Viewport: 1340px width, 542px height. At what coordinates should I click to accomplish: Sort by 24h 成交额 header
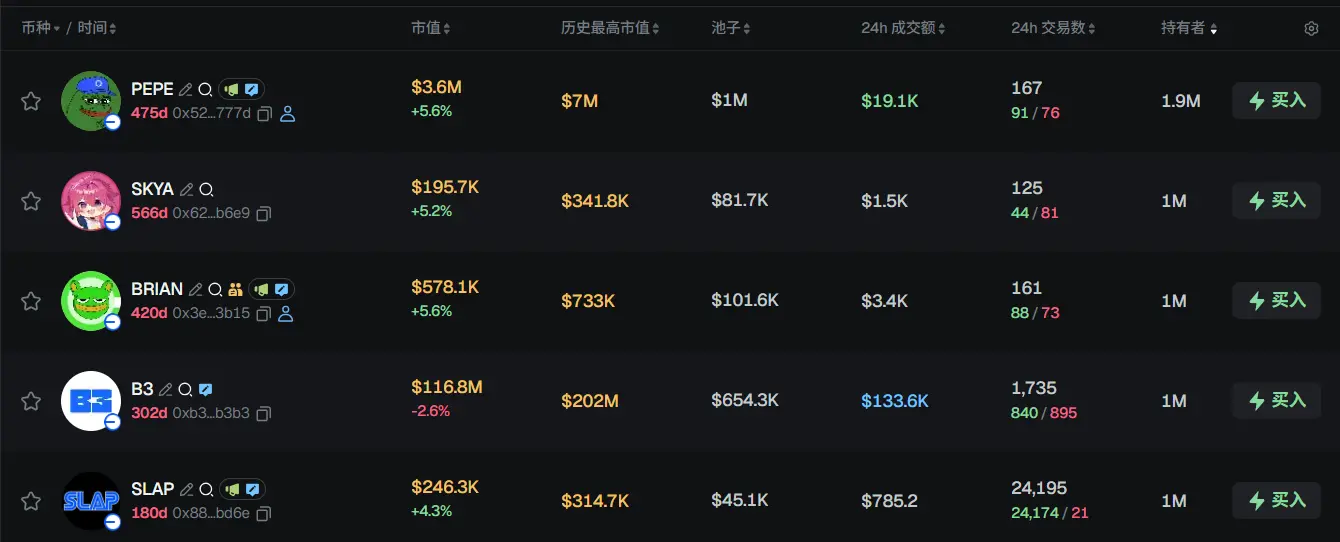pyautogui.click(x=902, y=28)
